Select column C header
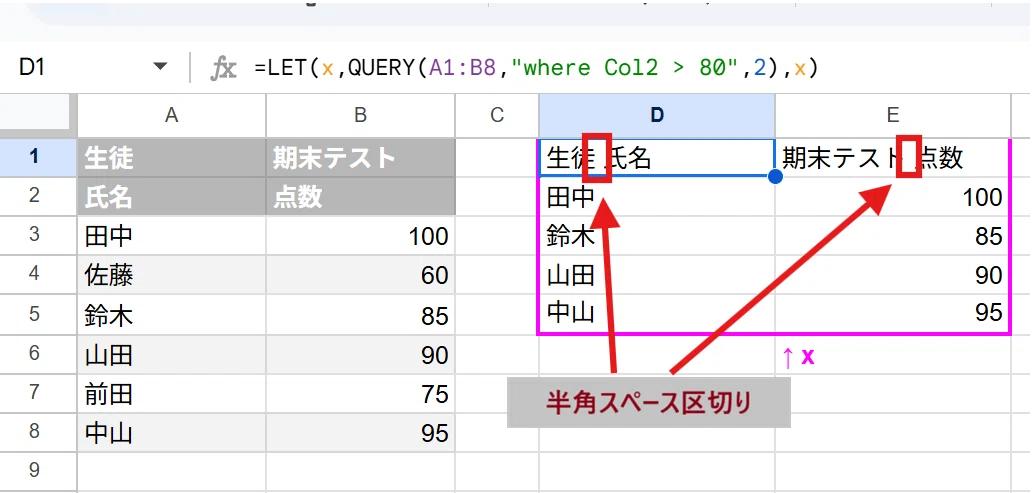 click(497, 115)
